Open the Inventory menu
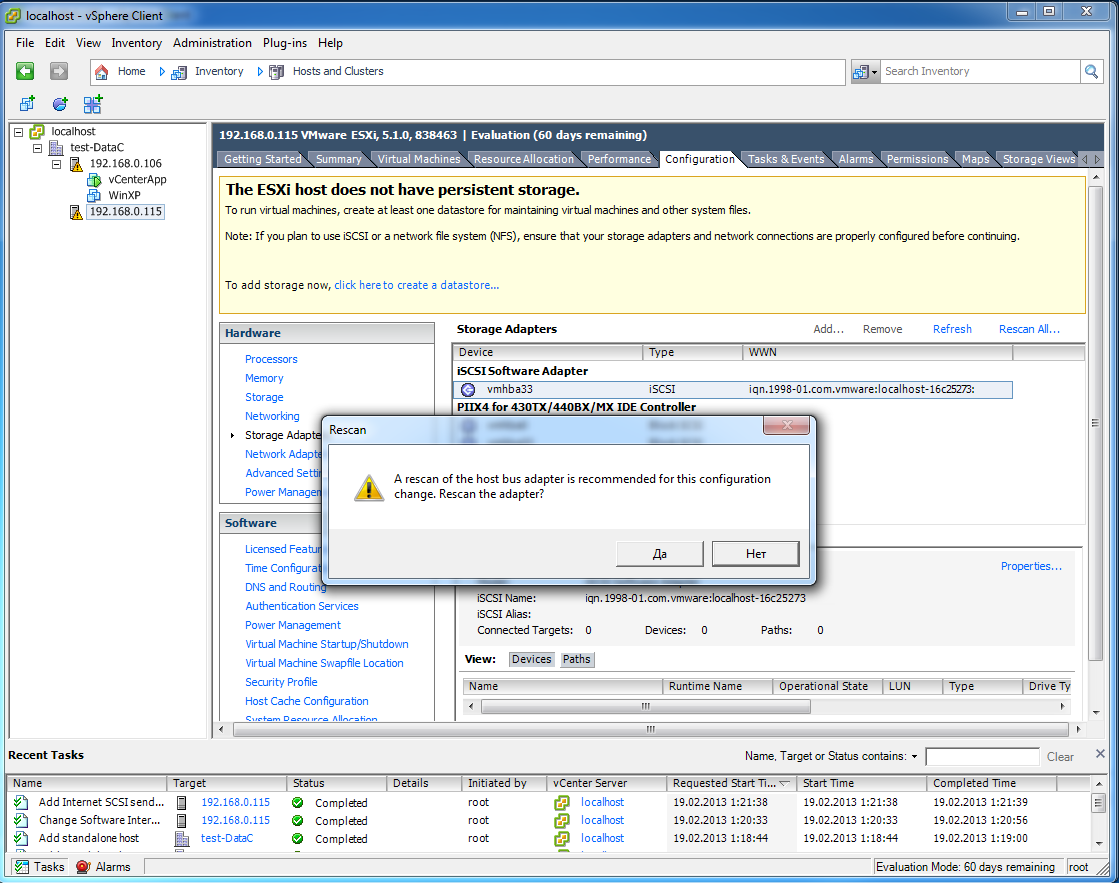 136,43
